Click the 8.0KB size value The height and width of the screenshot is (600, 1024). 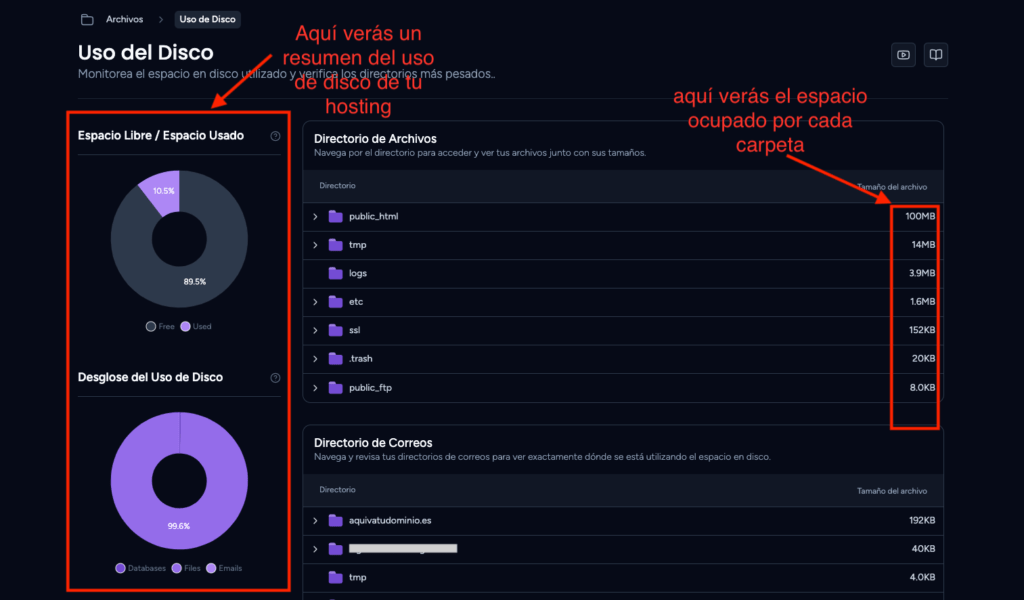pyautogui.click(x=923, y=388)
